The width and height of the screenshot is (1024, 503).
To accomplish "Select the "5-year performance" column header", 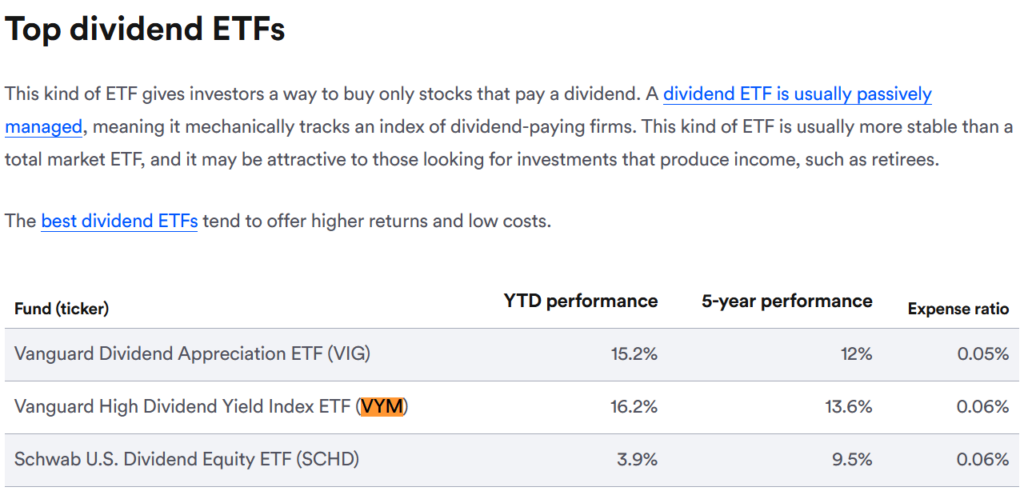I will [x=787, y=301].
